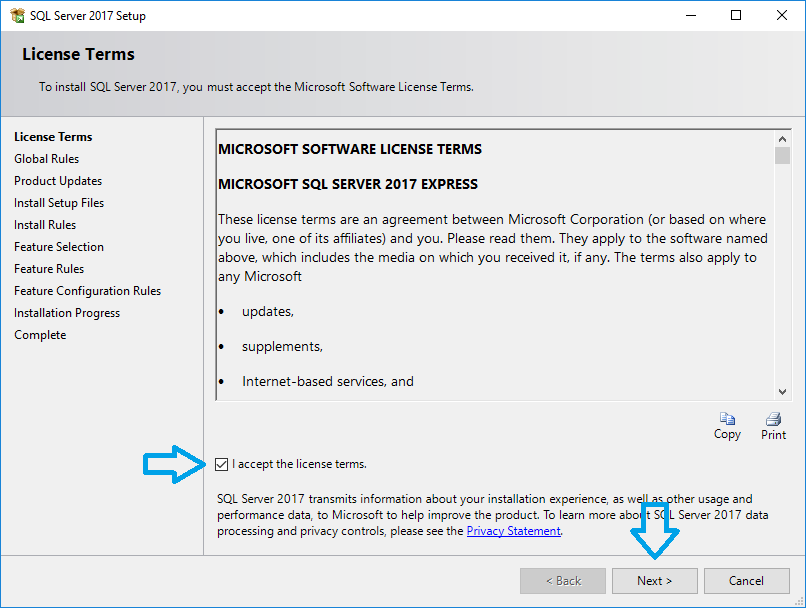Select Global Rules in sidebar
806x608 pixels.
pyautogui.click(x=46, y=159)
